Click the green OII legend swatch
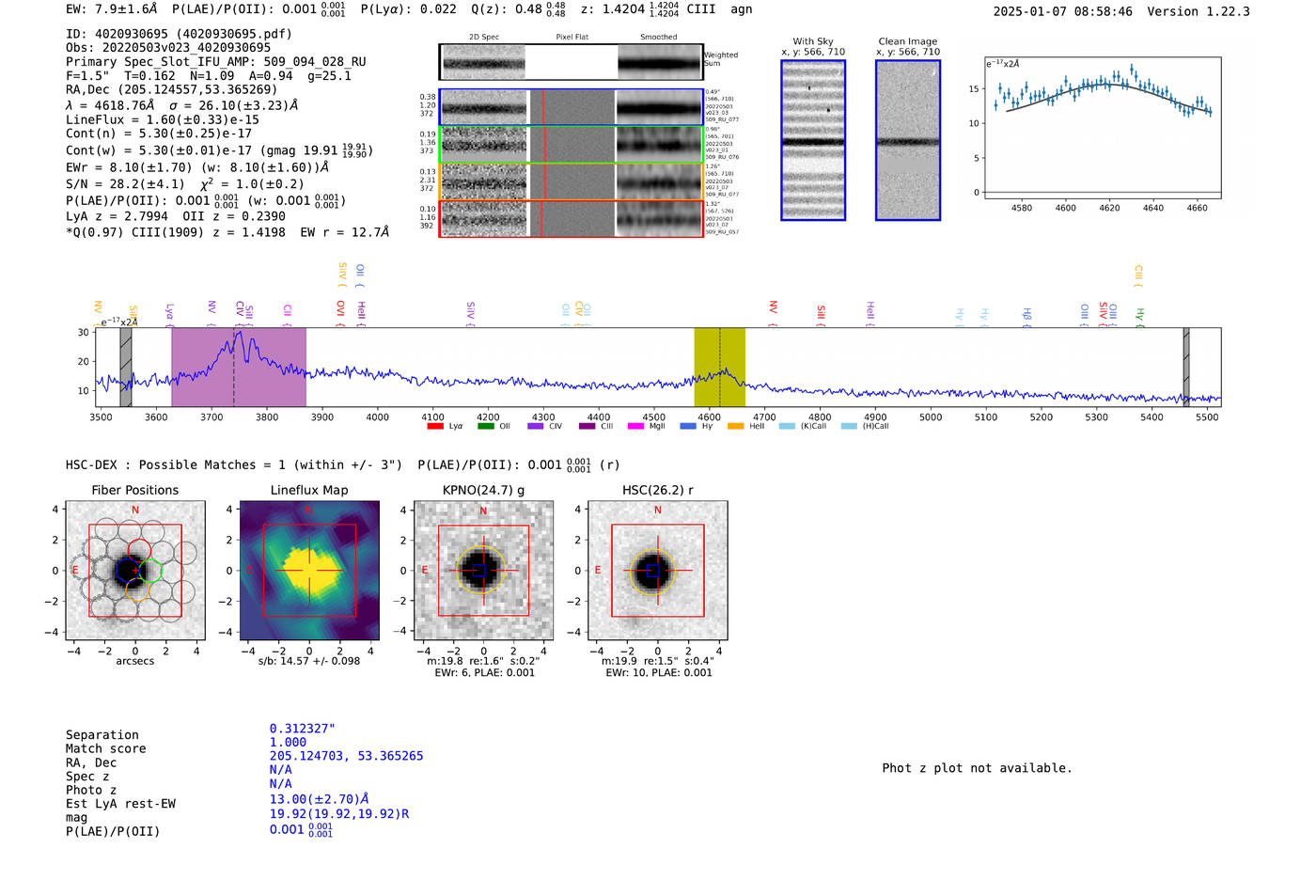Image resolution: width=1316 pixels, height=896 pixels. tap(486, 427)
